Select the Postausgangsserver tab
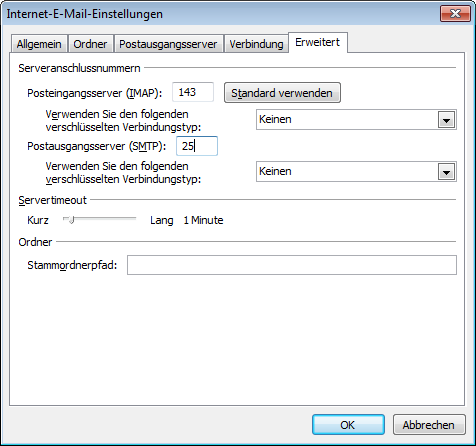This screenshot has height=446, width=476. [x=168, y=44]
